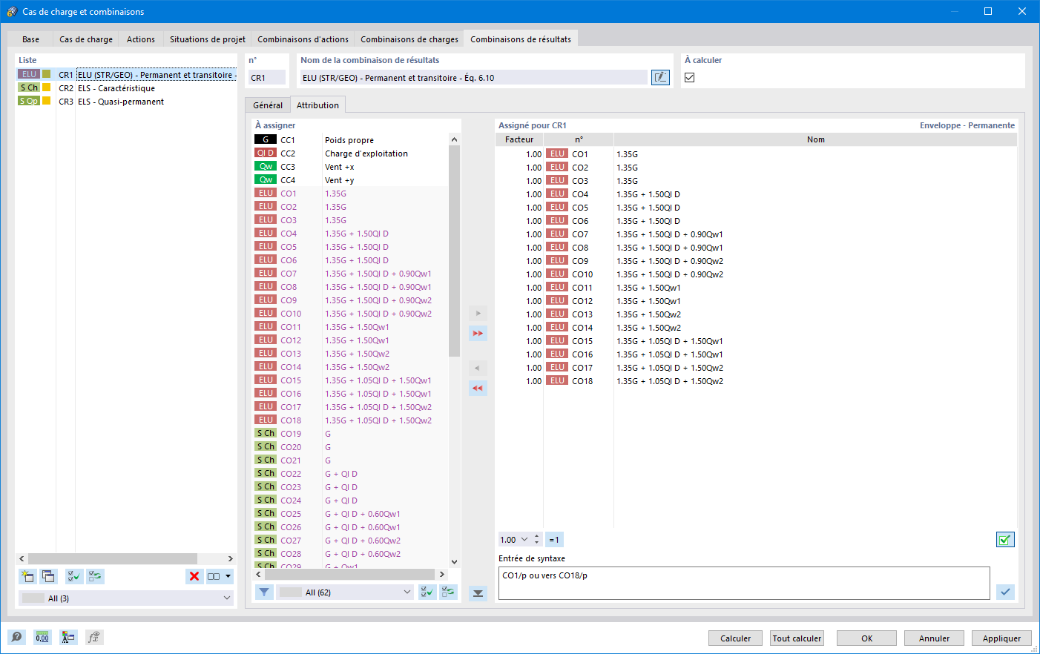Click the new result combination icon under Liste

(27, 576)
